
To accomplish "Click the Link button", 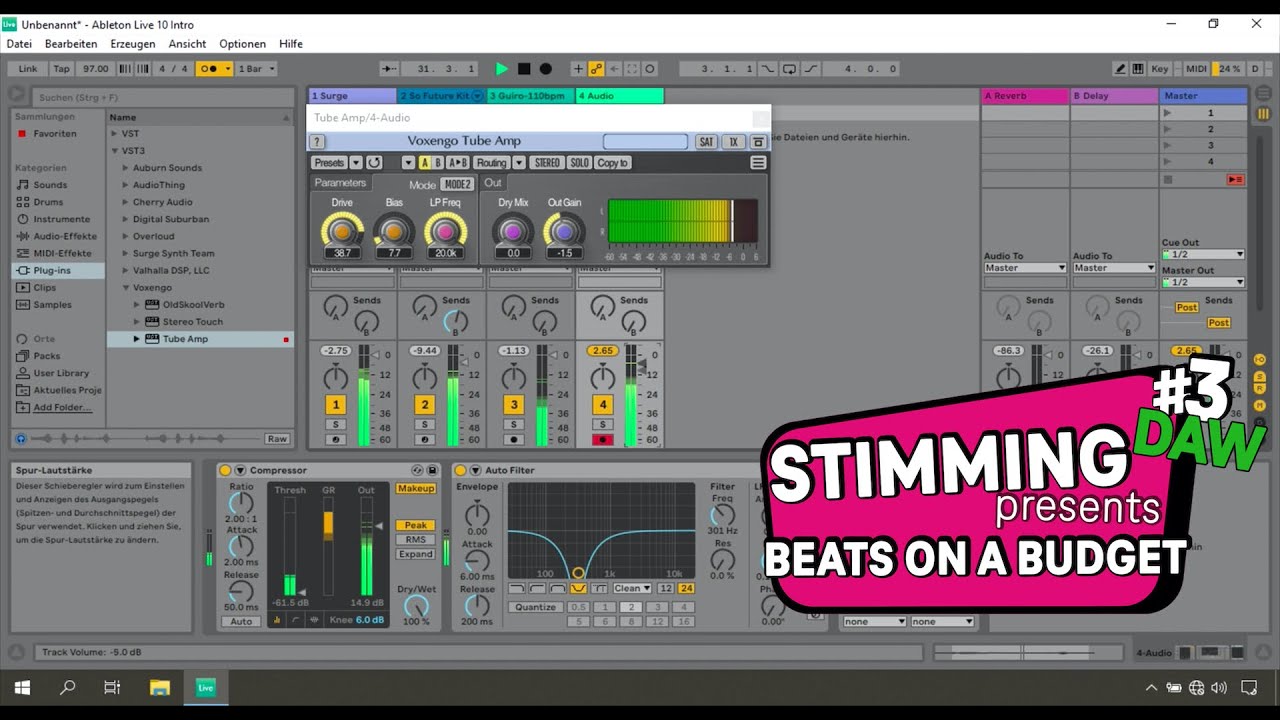I will [28, 69].
